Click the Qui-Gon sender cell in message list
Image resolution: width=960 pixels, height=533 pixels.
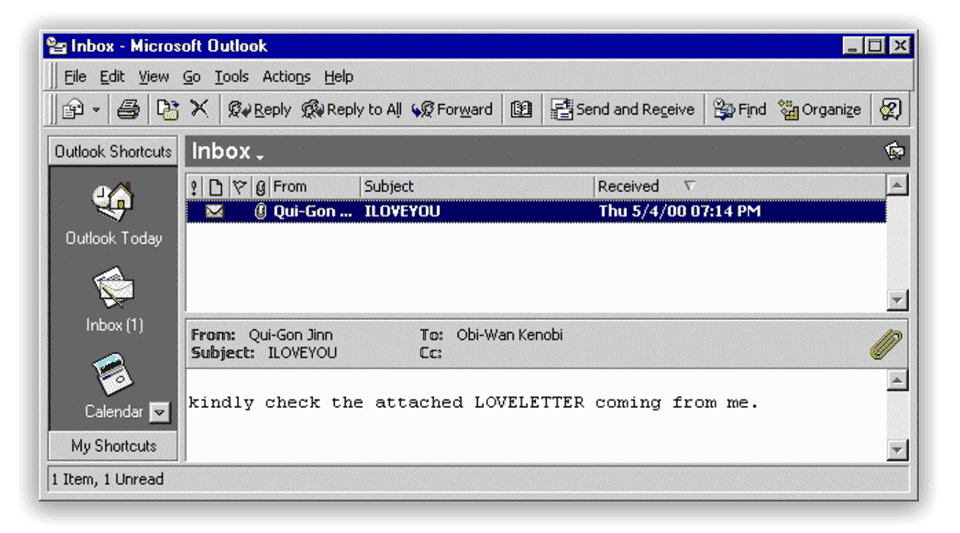point(312,211)
